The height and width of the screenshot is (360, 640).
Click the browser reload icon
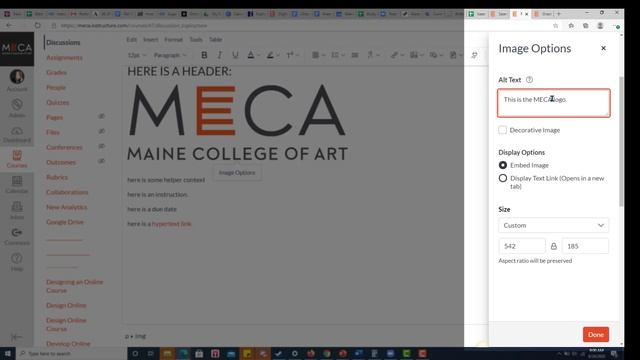[x=38, y=25]
